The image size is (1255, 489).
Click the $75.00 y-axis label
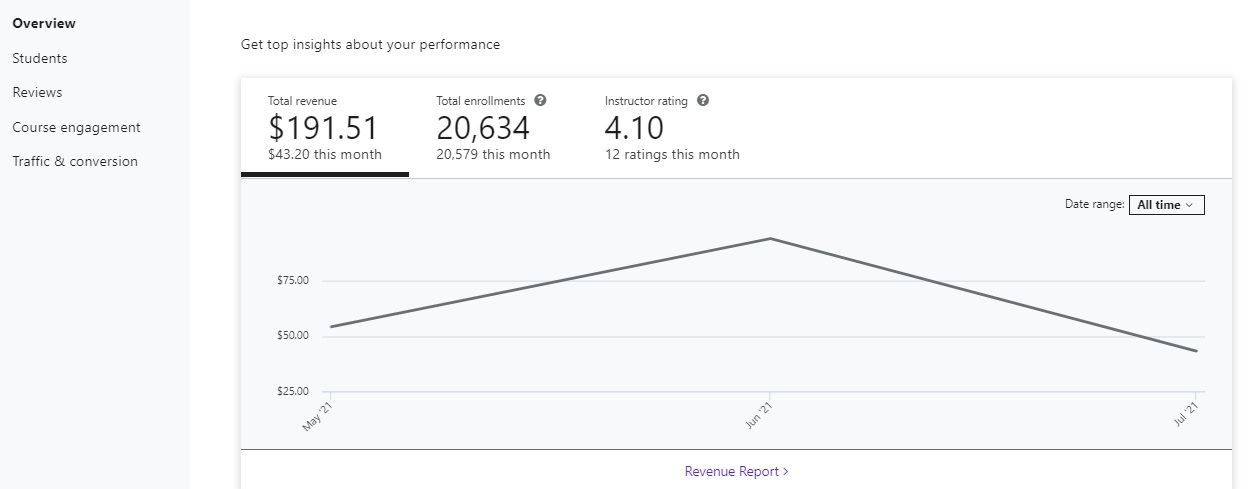pyautogui.click(x=292, y=281)
